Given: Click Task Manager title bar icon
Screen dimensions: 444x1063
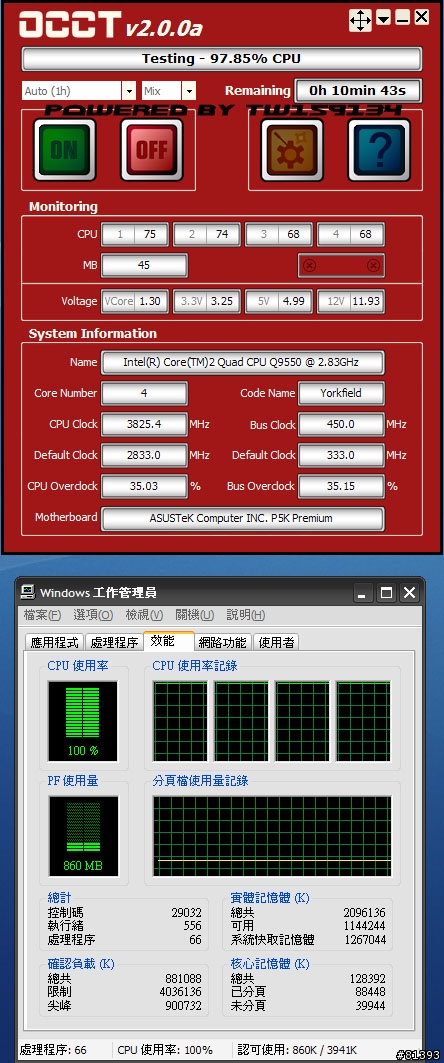Looking at the screenshot, I should [x=28, y=593].
